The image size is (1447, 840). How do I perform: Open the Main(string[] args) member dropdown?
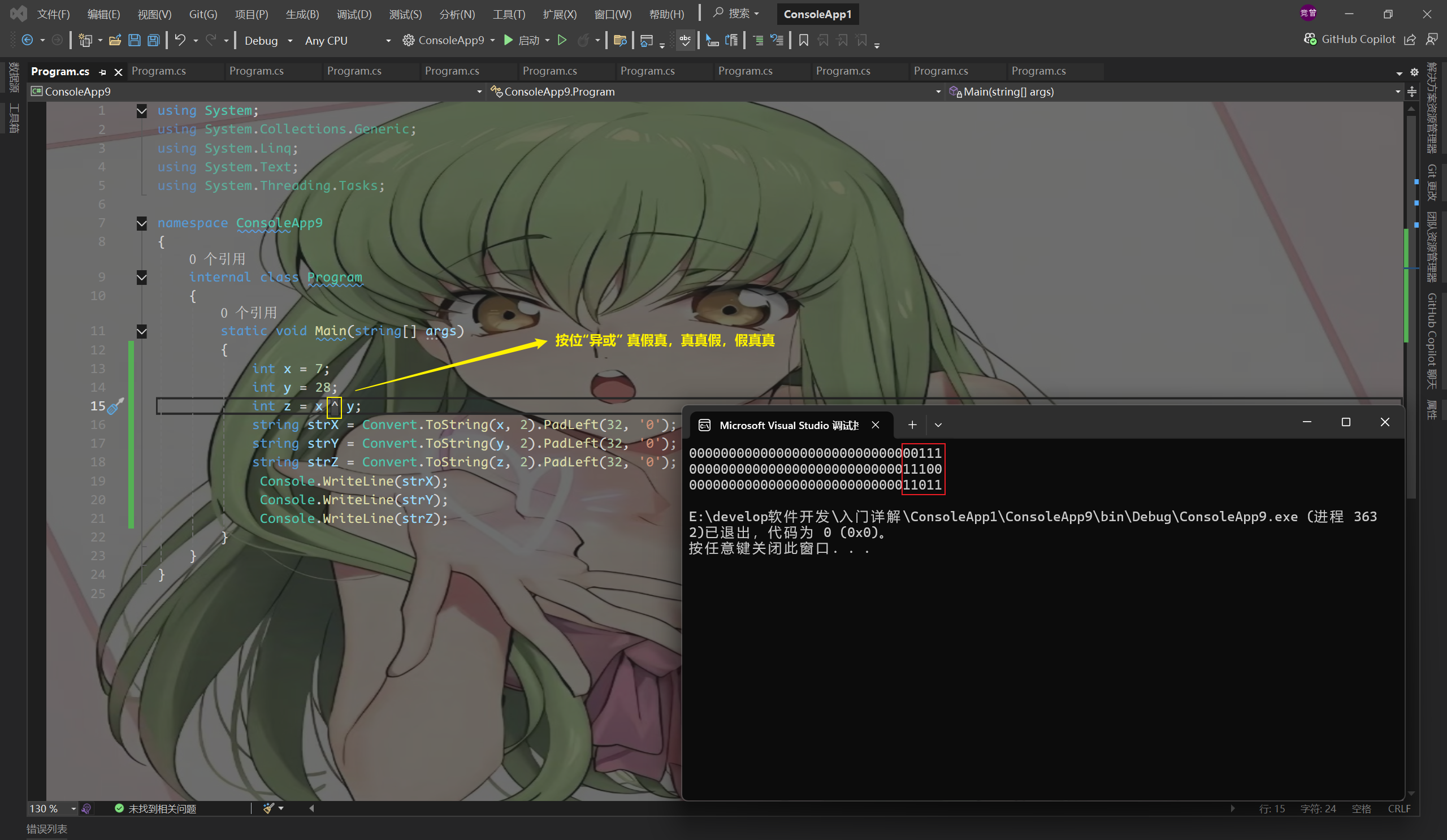tap(1173, 91)
